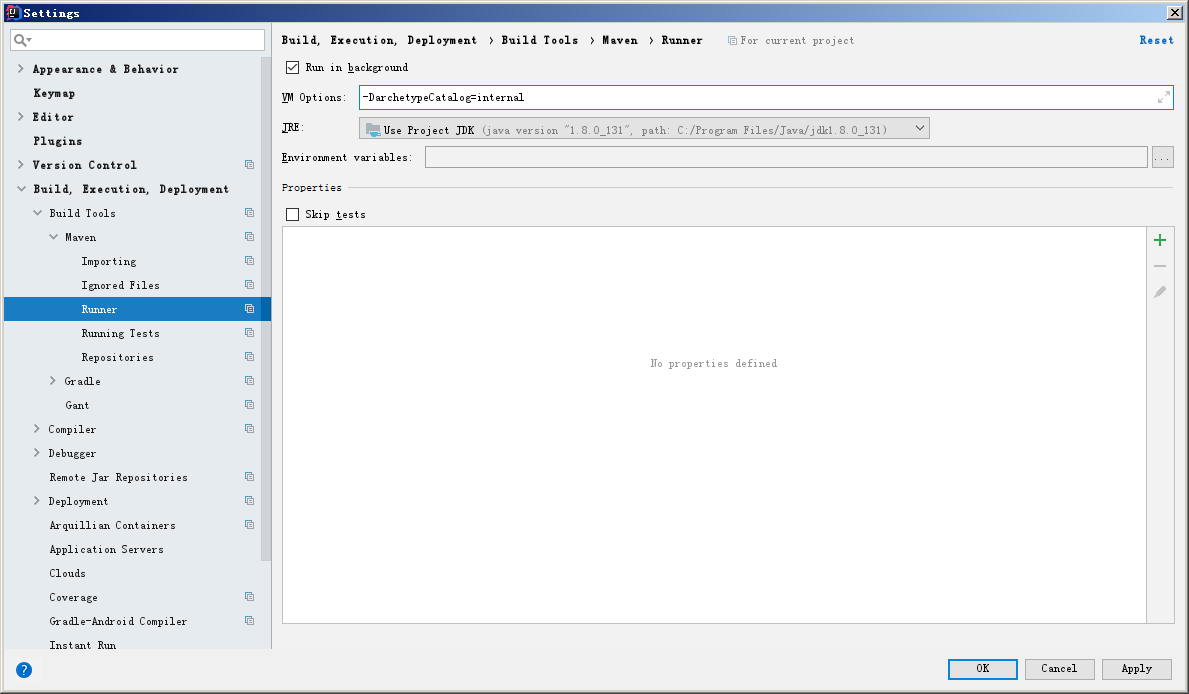Open the JRE dropdown
The width and height of the screenshot is (1189, 694).
point(644,129)
